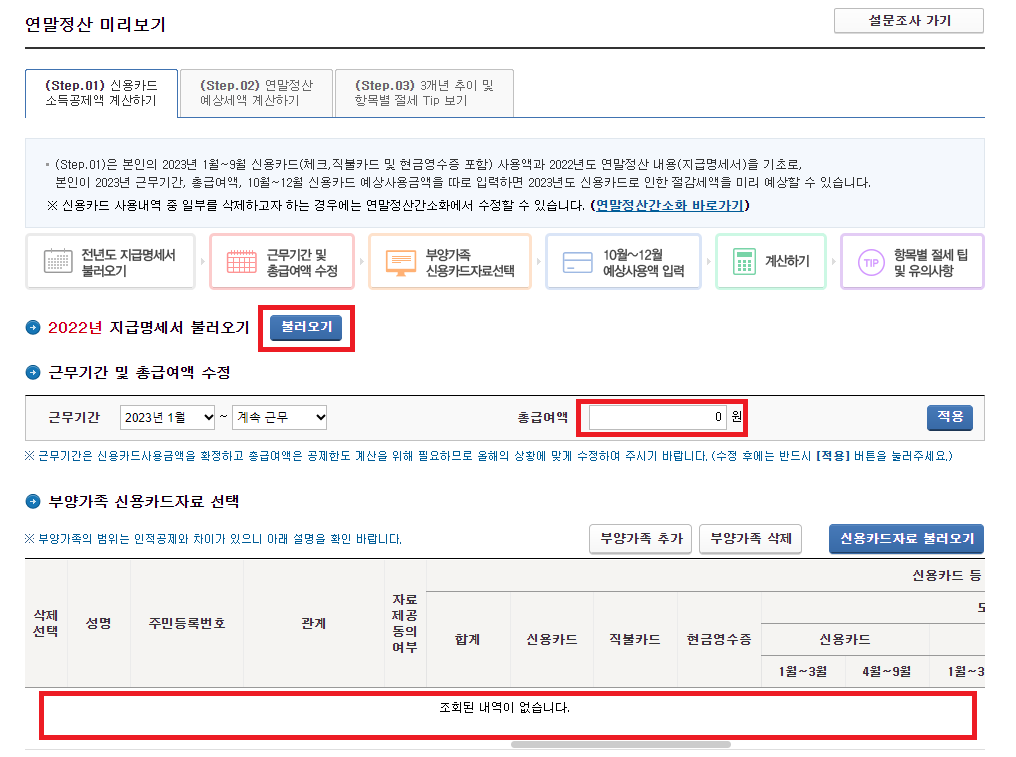This screenshot has height=757, width=1016.
Task: Click the 부양가족 추가 button
Action: (639, 538)
